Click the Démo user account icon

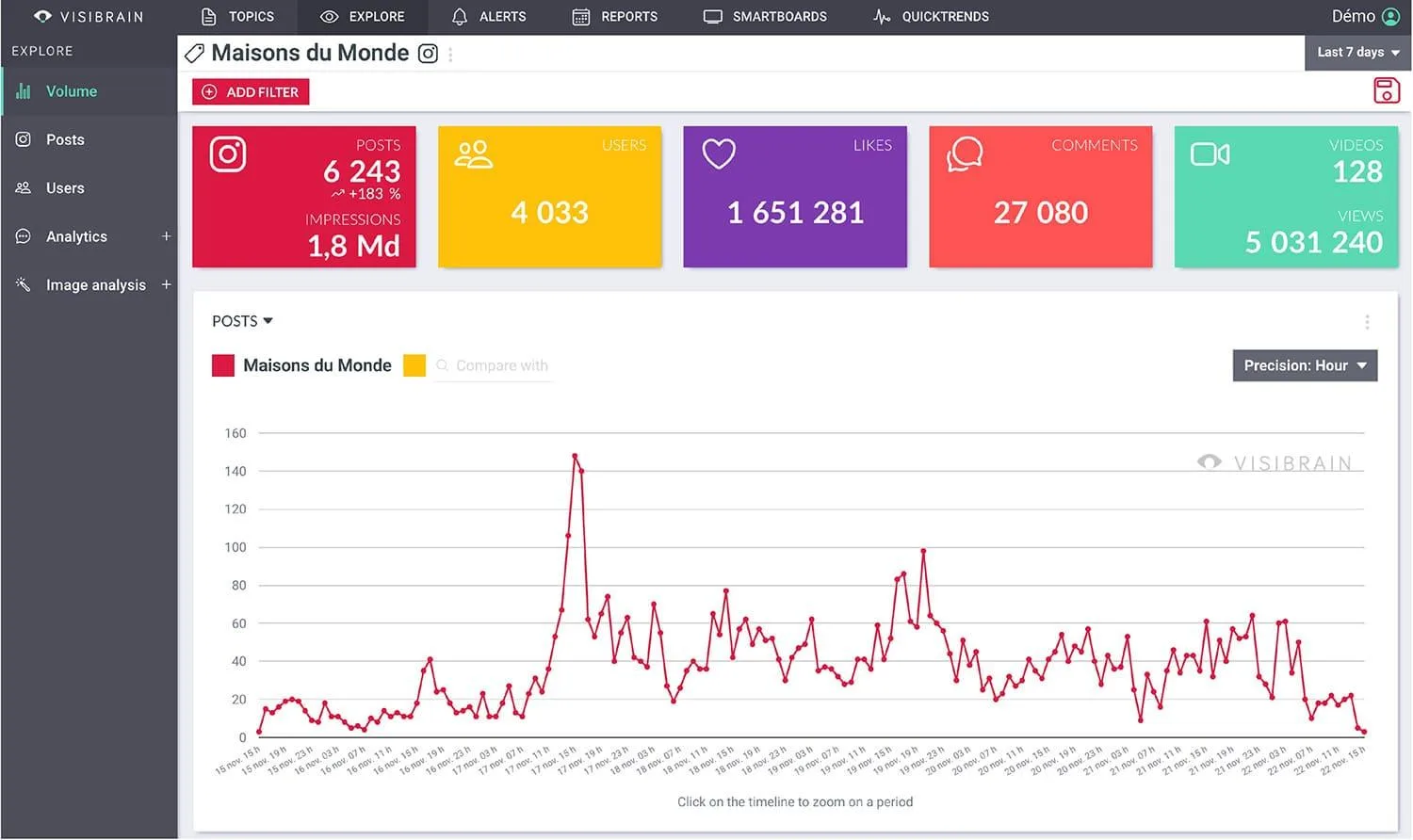tap(1390, 17)
